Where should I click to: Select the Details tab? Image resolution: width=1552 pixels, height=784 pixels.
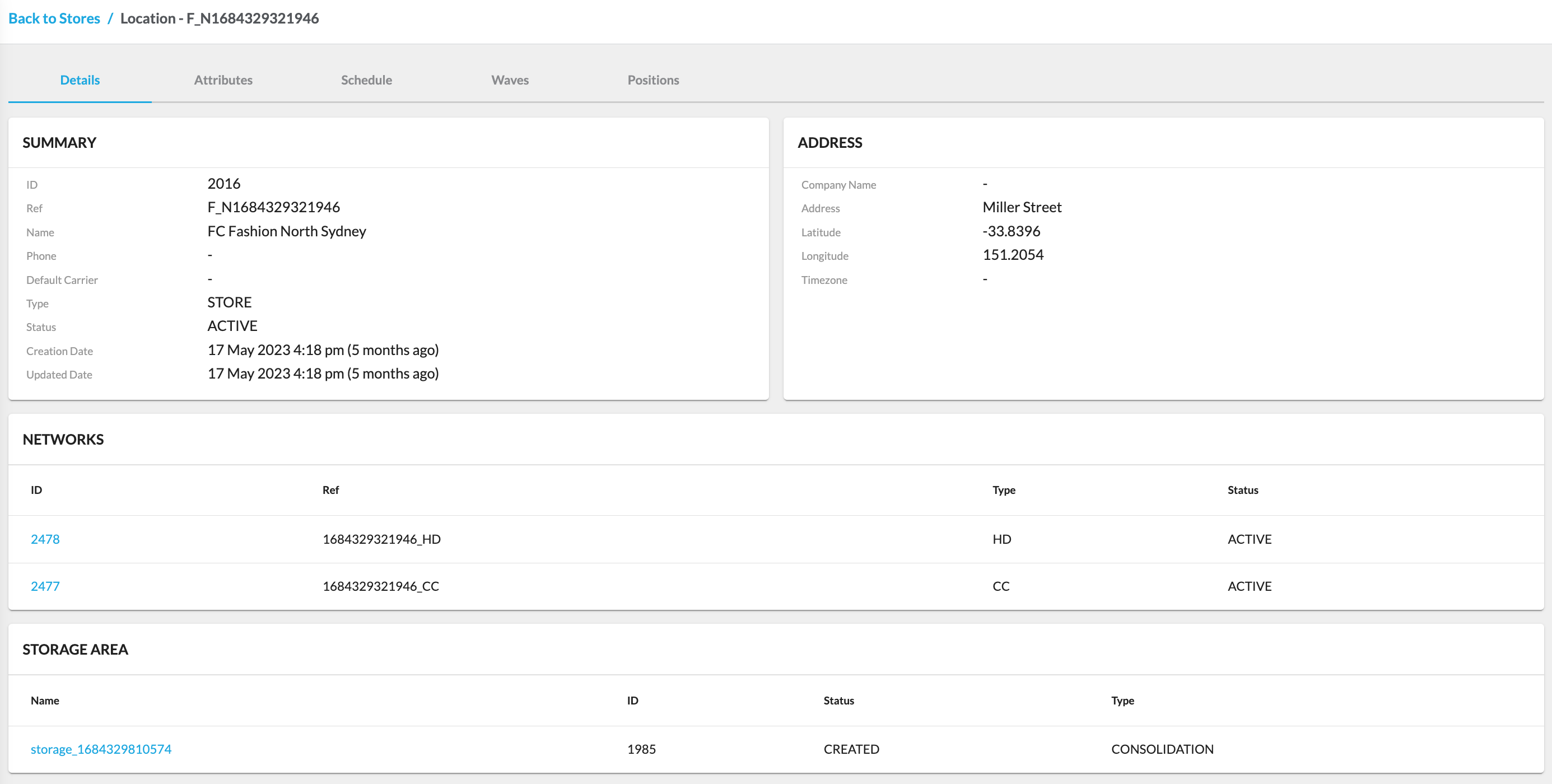[x=80, y=80]
